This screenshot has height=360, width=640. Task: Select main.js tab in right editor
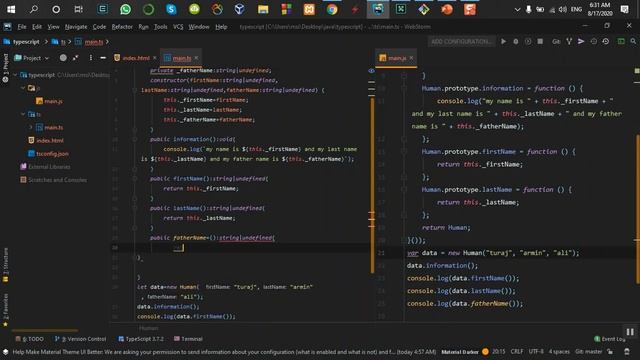pyautogui.click(x=396, y=58)
